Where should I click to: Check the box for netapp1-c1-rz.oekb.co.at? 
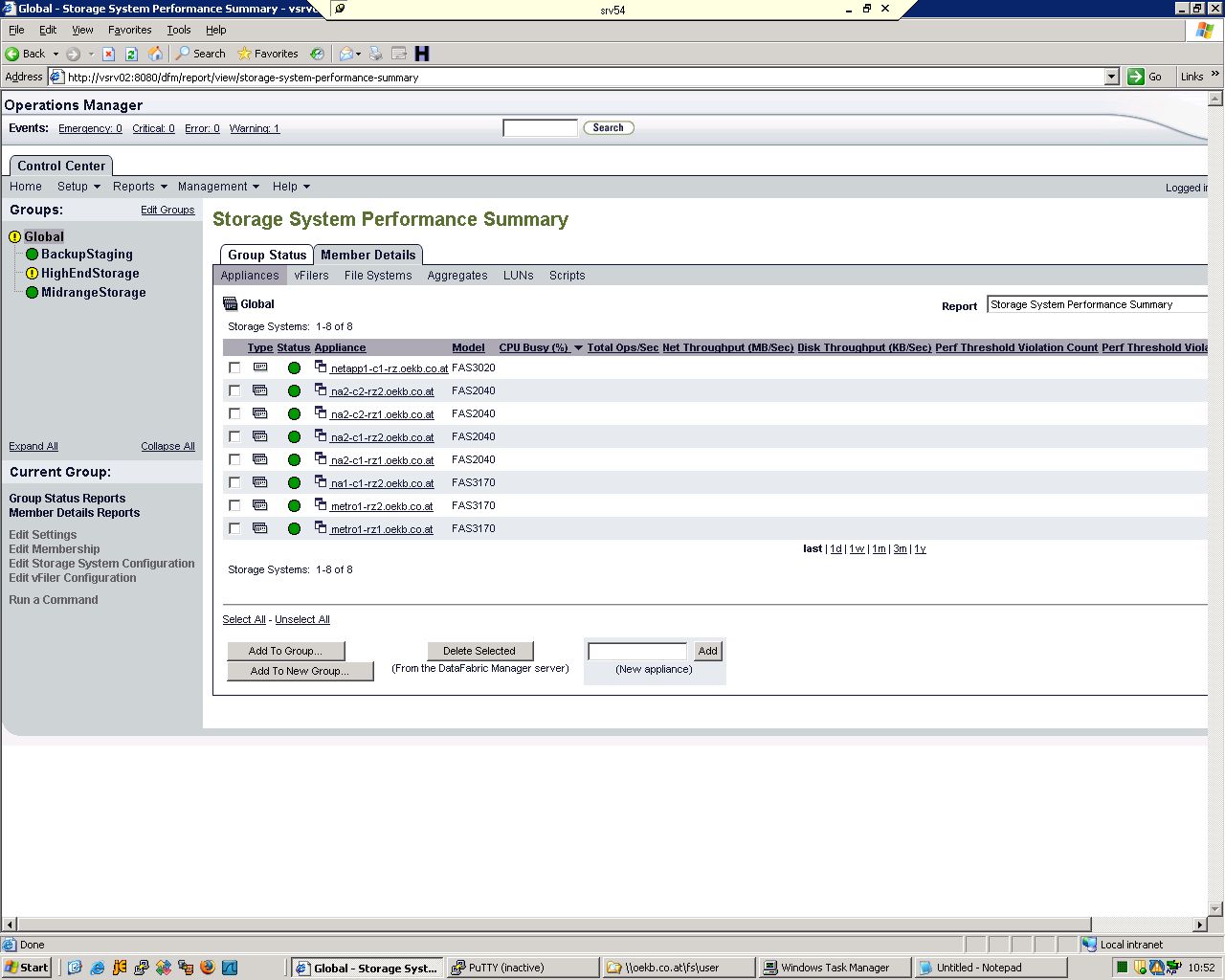tap(234, 367)
